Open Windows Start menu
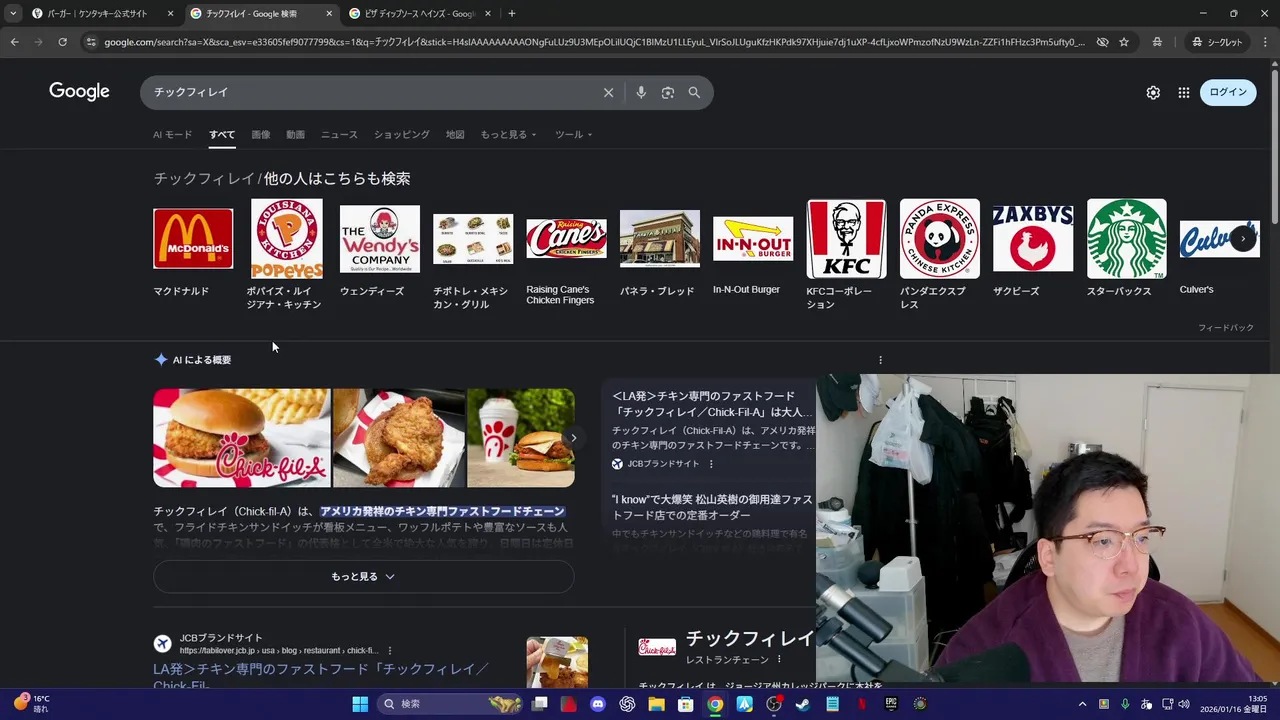 pos(360,704)
